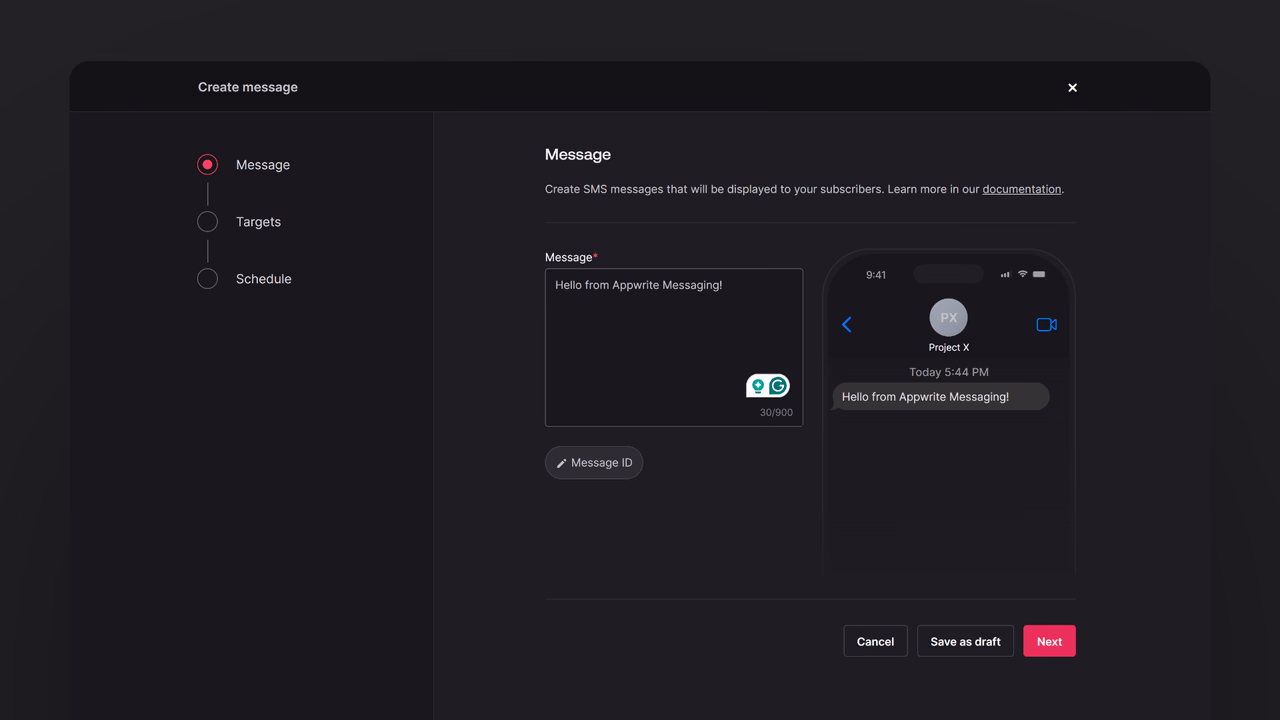Click the phone battery status icon
The image size is (1280, 720).
pyautogui.click(x=1039, y=274)
